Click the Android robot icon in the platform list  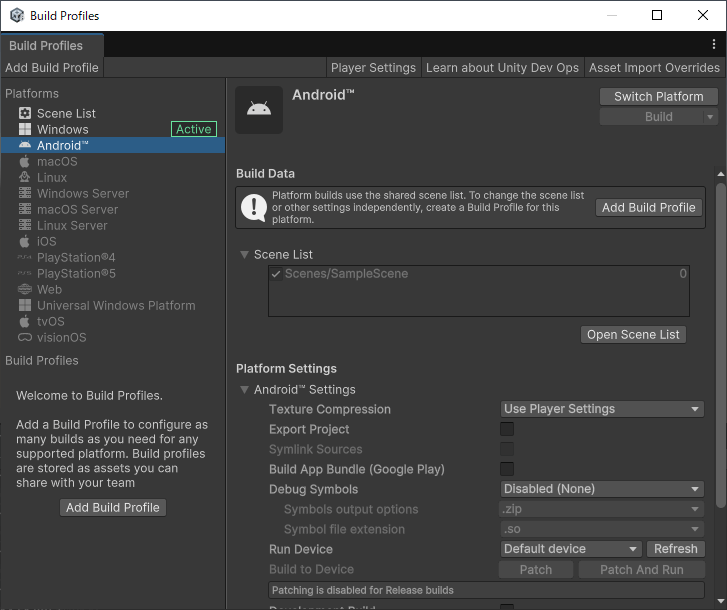25,145
